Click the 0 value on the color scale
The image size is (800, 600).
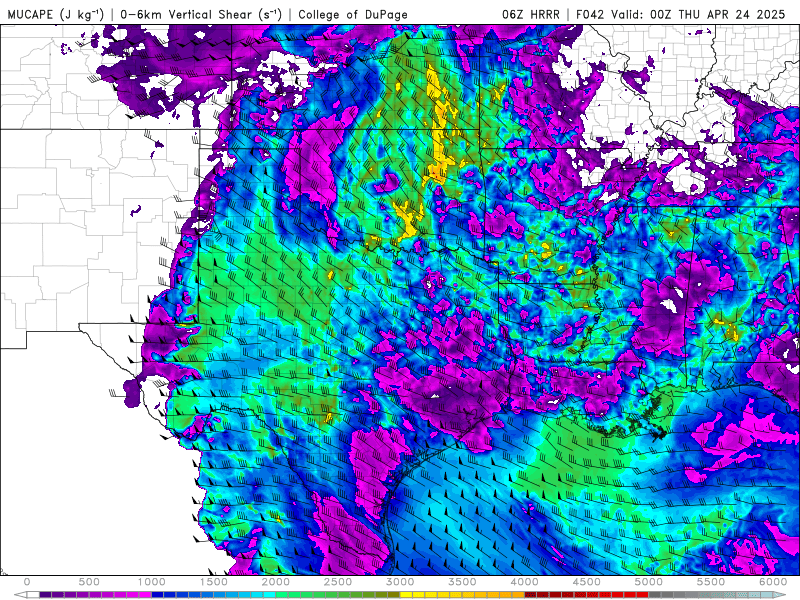27,582
